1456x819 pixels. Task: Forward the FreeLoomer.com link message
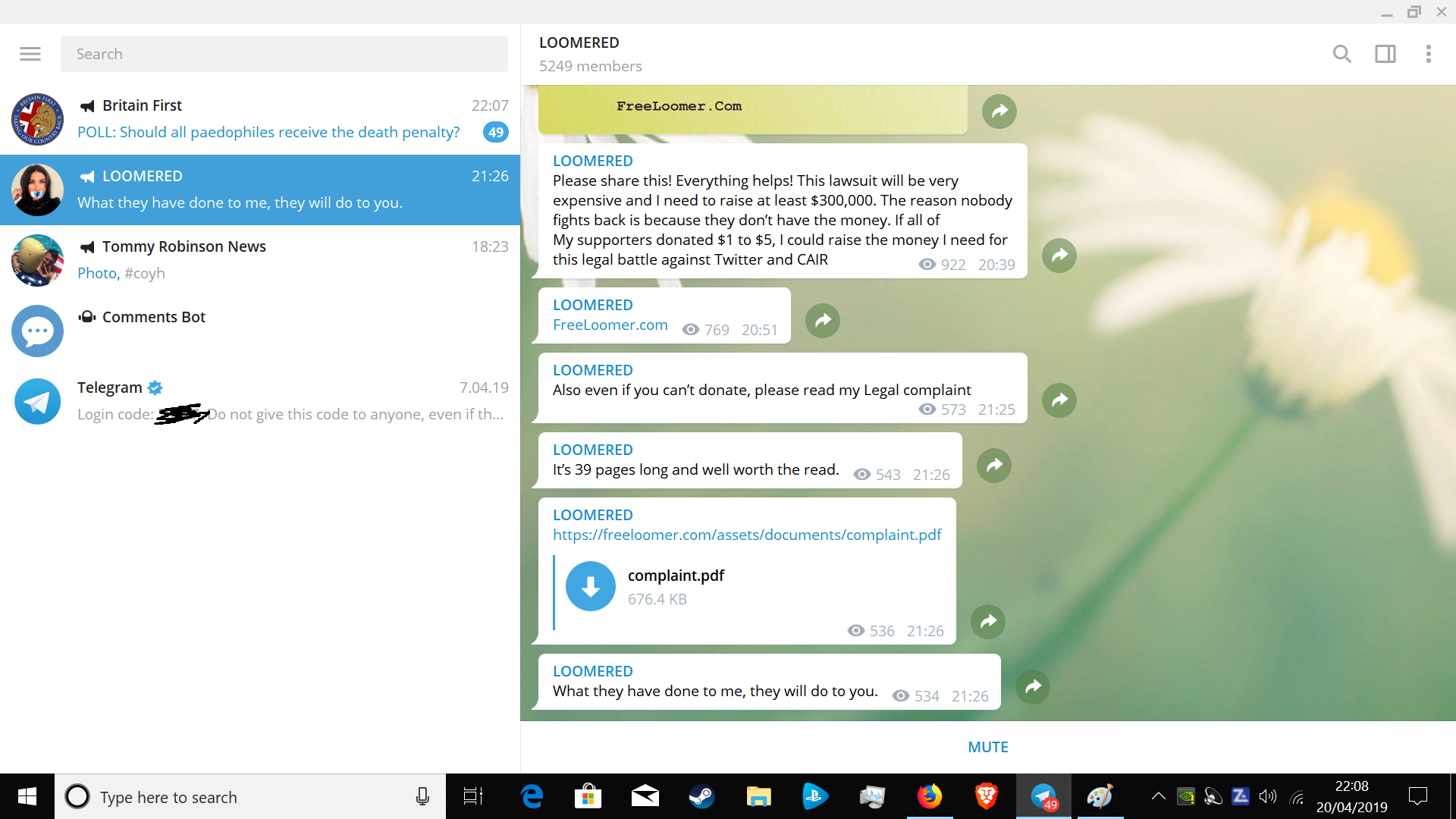823,321
